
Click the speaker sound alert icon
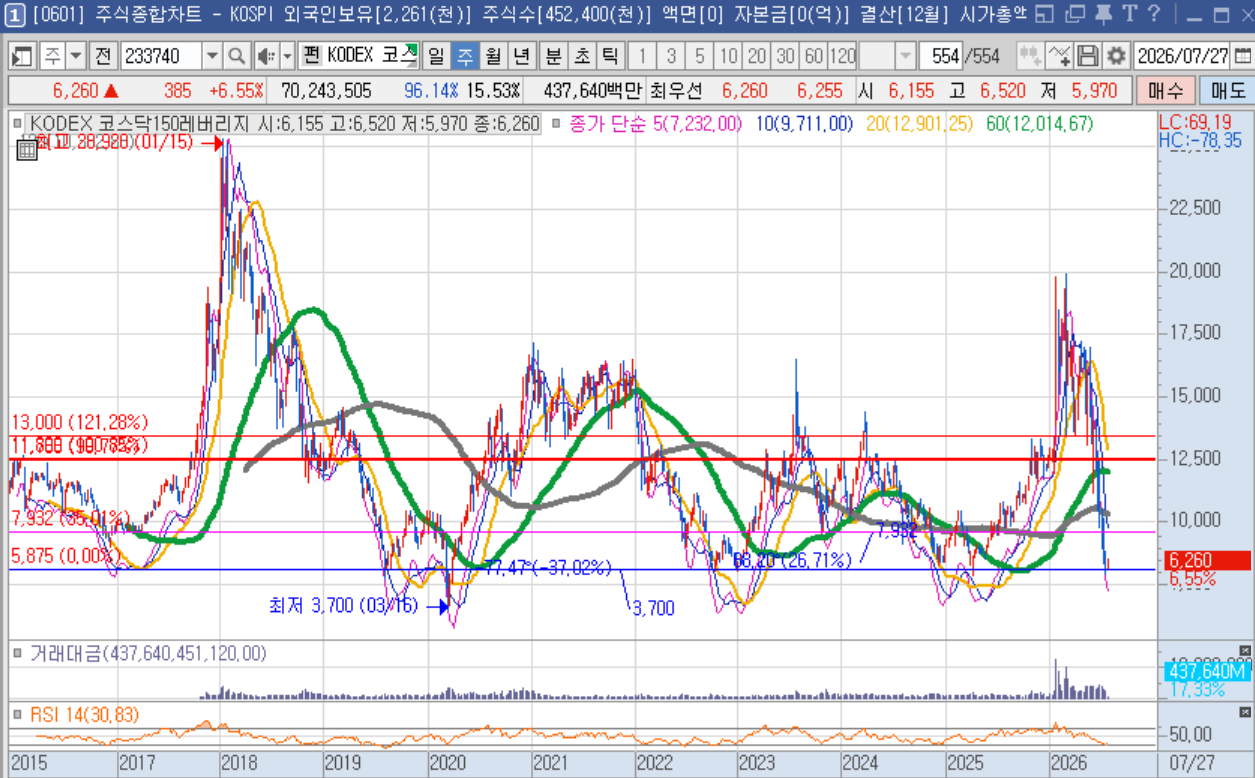[265, 56]
